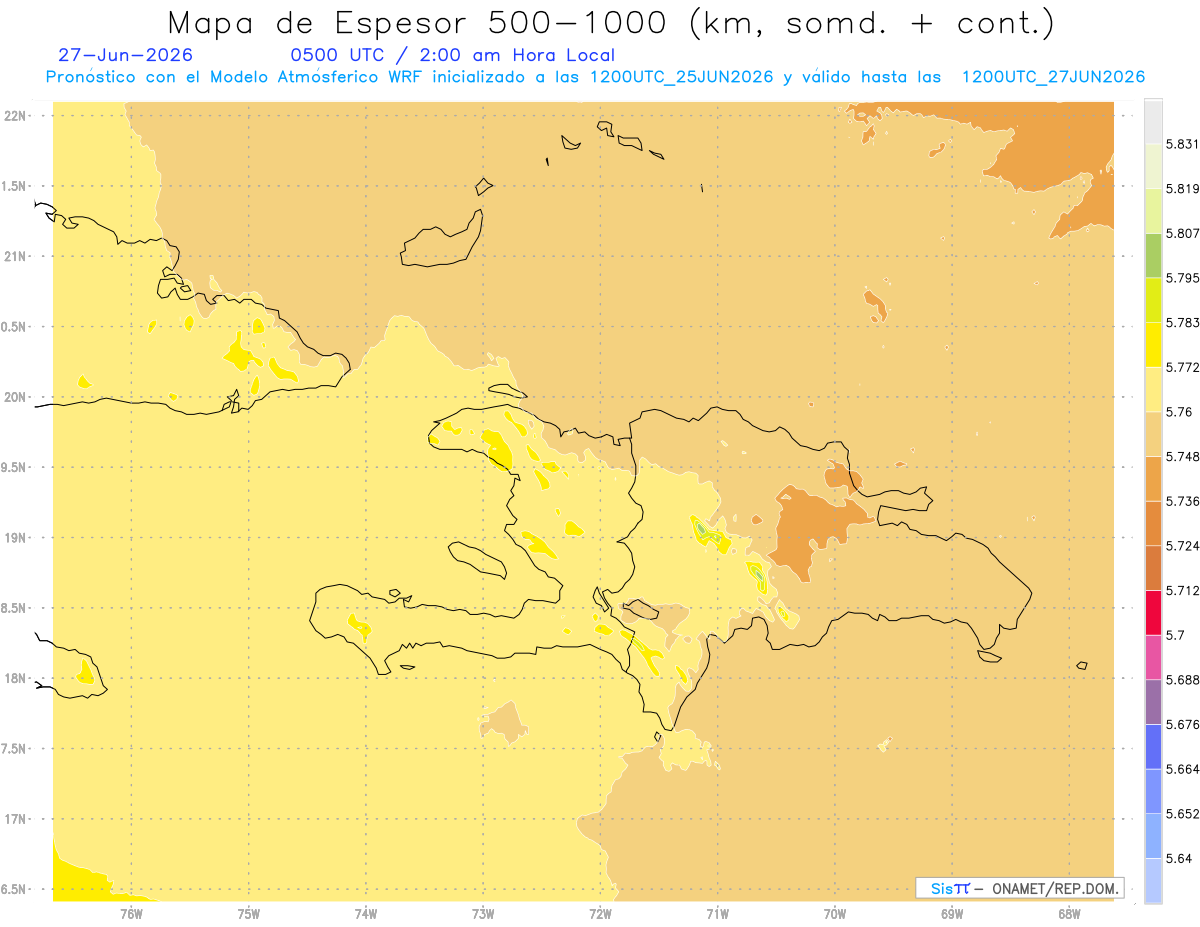
Task: Click the "17N" latitude label
Action: pos(14,819)
